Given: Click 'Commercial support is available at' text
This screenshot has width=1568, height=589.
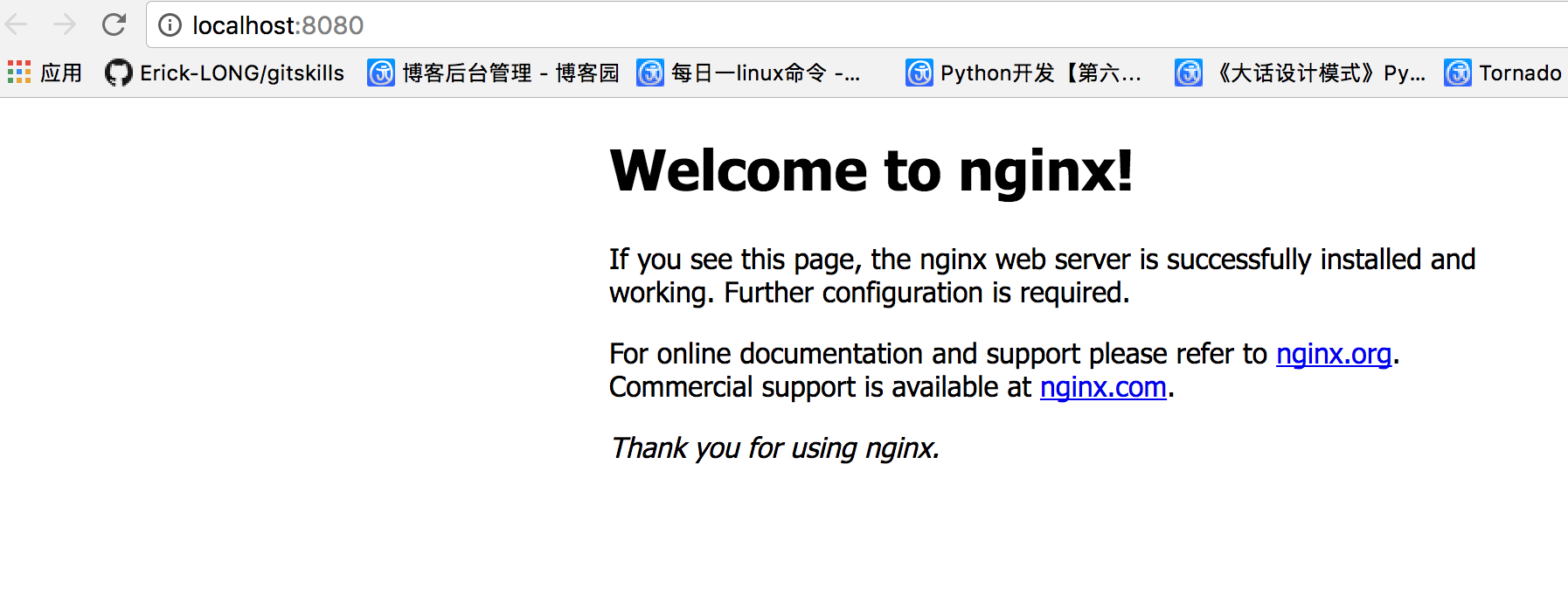Looking at the screenshot, I should [821, 387].
